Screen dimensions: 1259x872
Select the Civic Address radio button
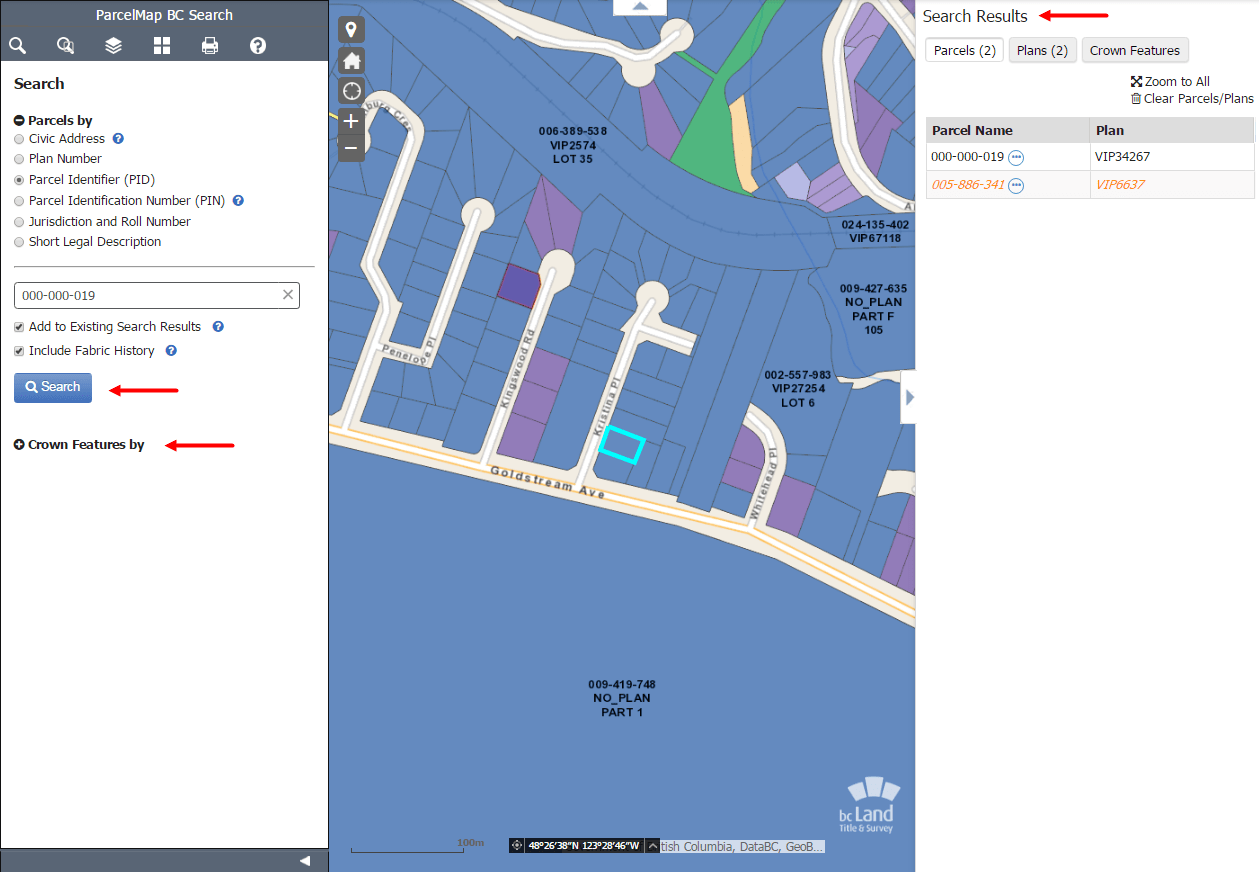pyautogui.click(x=18, y=138)
